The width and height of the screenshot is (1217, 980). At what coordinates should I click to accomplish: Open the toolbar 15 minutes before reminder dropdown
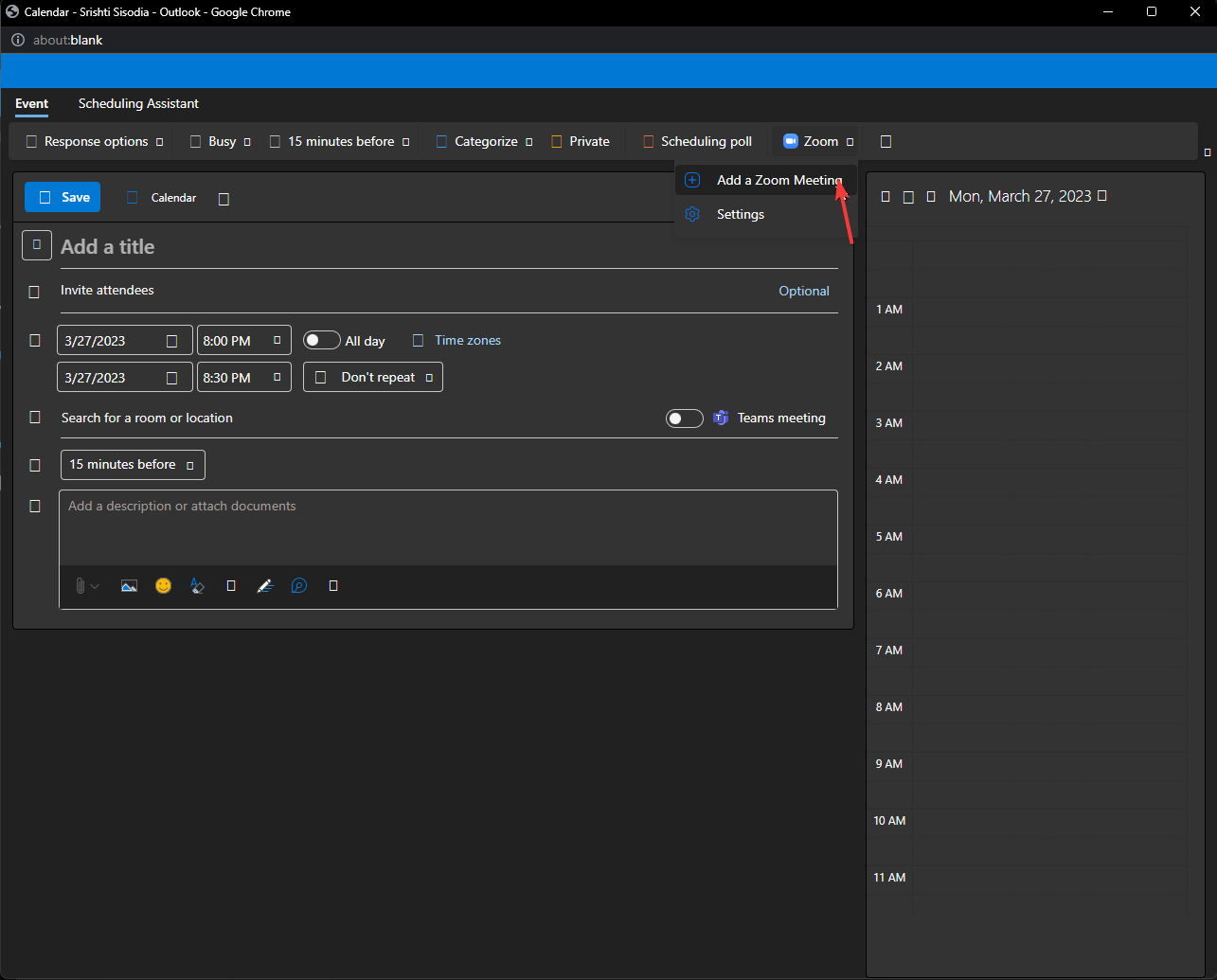pos(340,141)
